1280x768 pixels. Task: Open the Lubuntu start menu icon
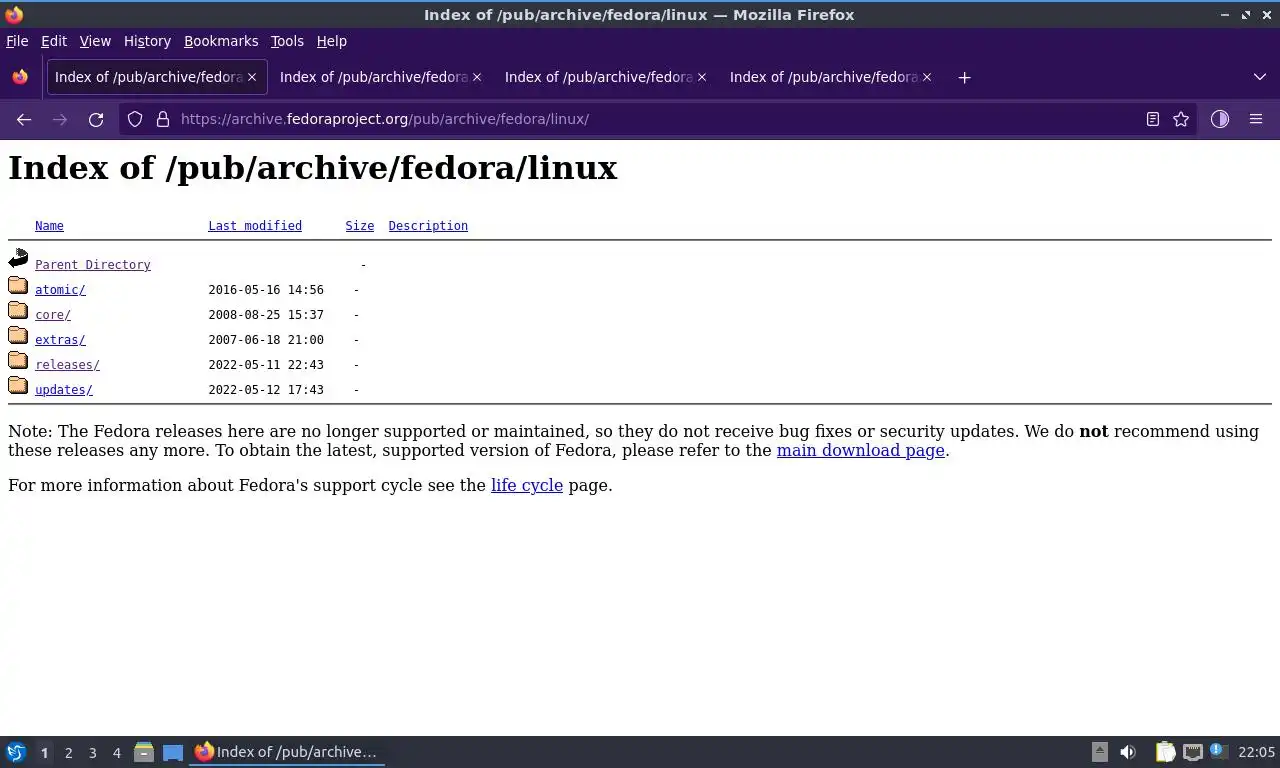[16, 752]
